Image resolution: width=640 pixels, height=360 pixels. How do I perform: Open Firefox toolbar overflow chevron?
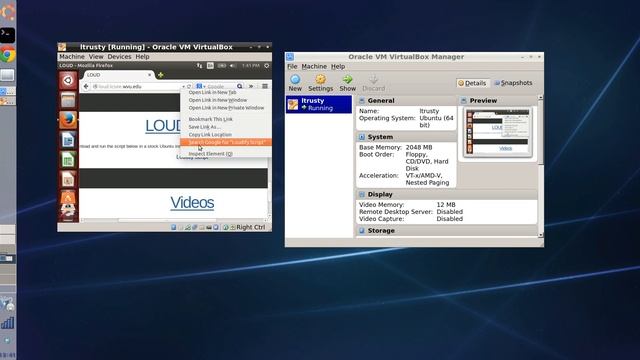click(251, 87)
